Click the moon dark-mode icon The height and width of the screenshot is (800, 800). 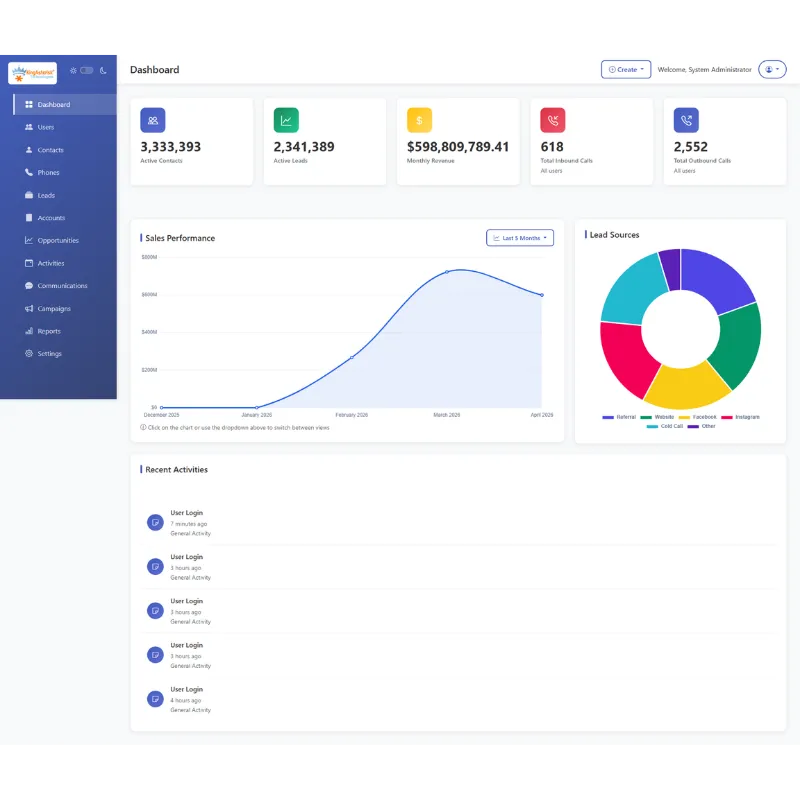(x=103, y=70)
